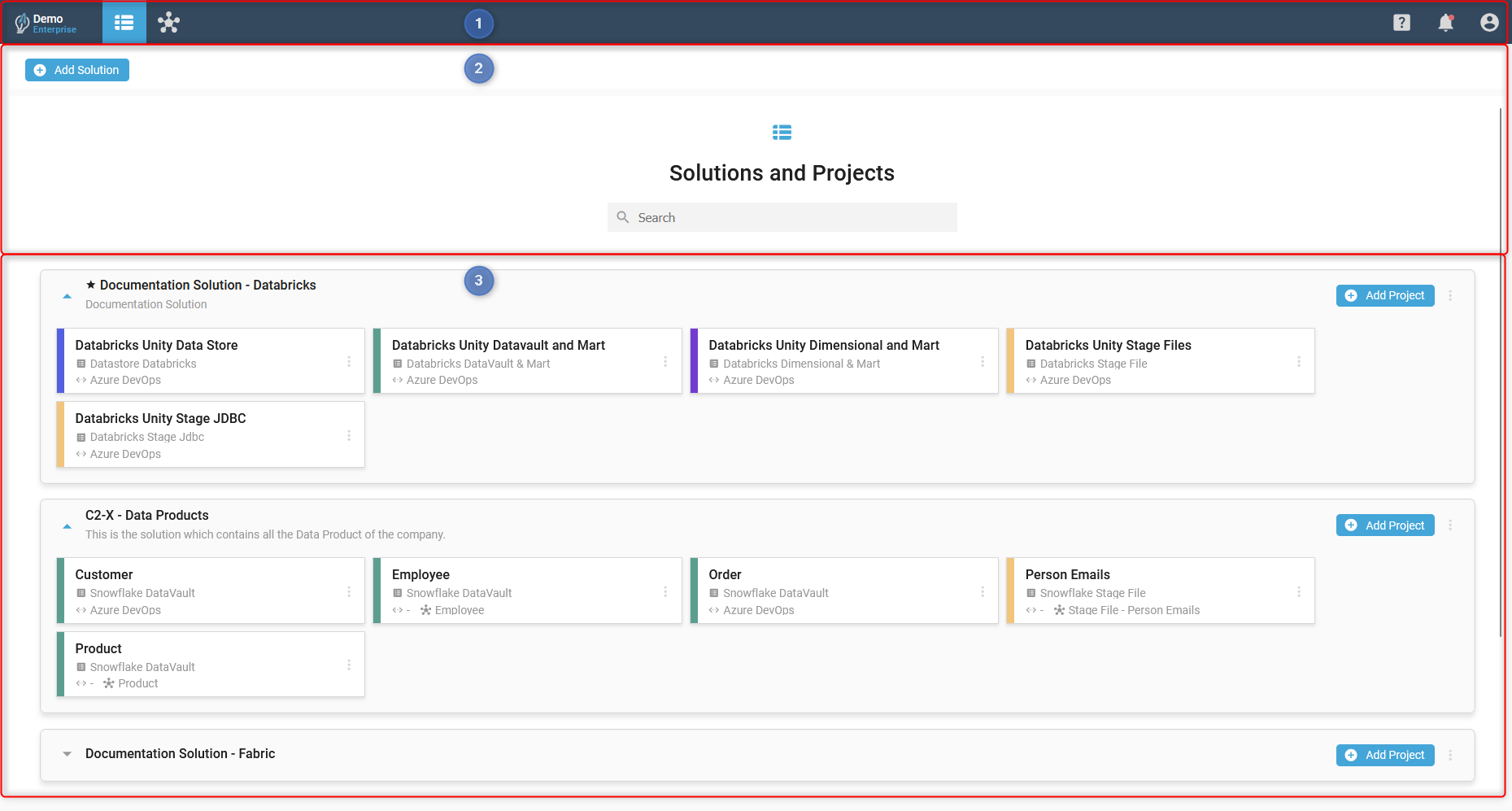Open Databricks Unity Dimensional and Mart project
Viewport: 1512px width, 811px height.
click(844, 361)
